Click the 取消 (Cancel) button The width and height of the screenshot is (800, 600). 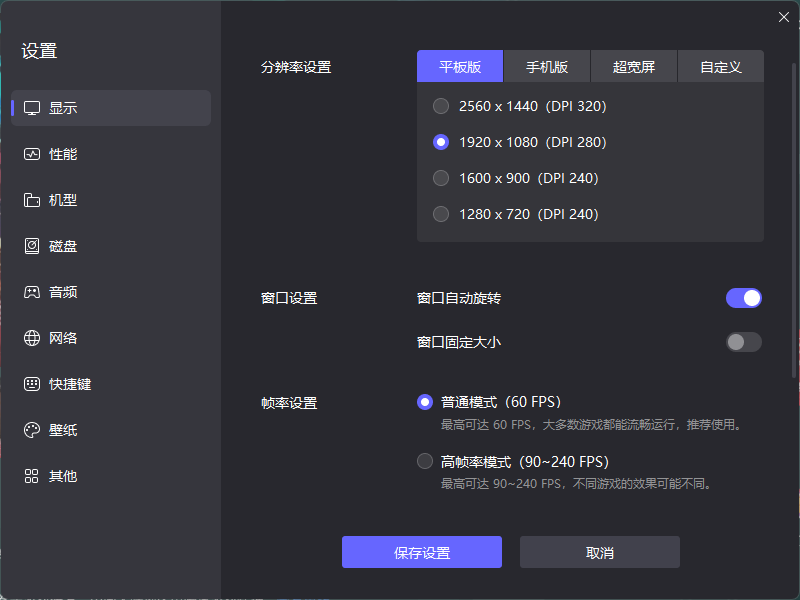[x=598, y=551]
